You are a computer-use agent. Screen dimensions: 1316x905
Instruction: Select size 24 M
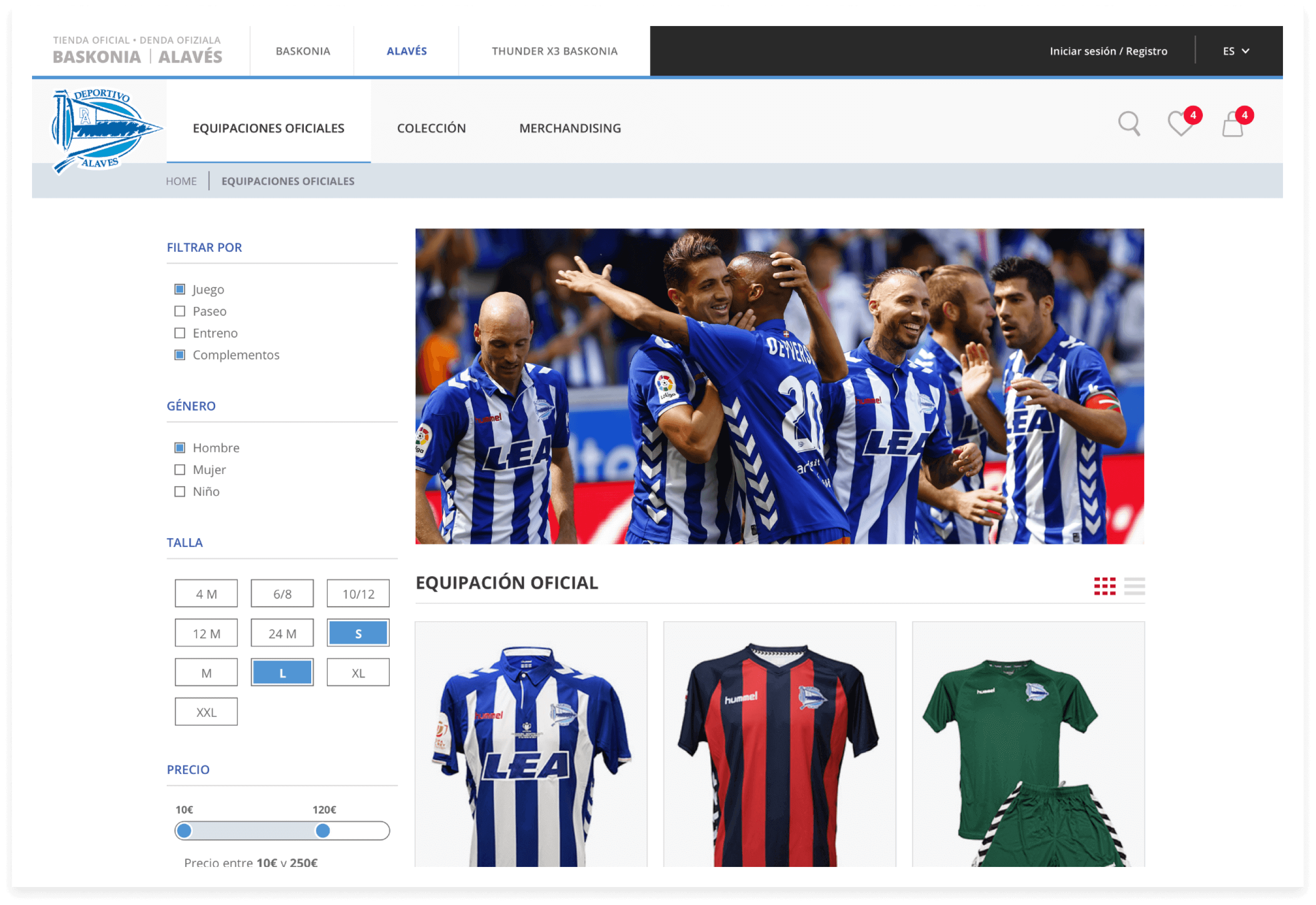282,633
